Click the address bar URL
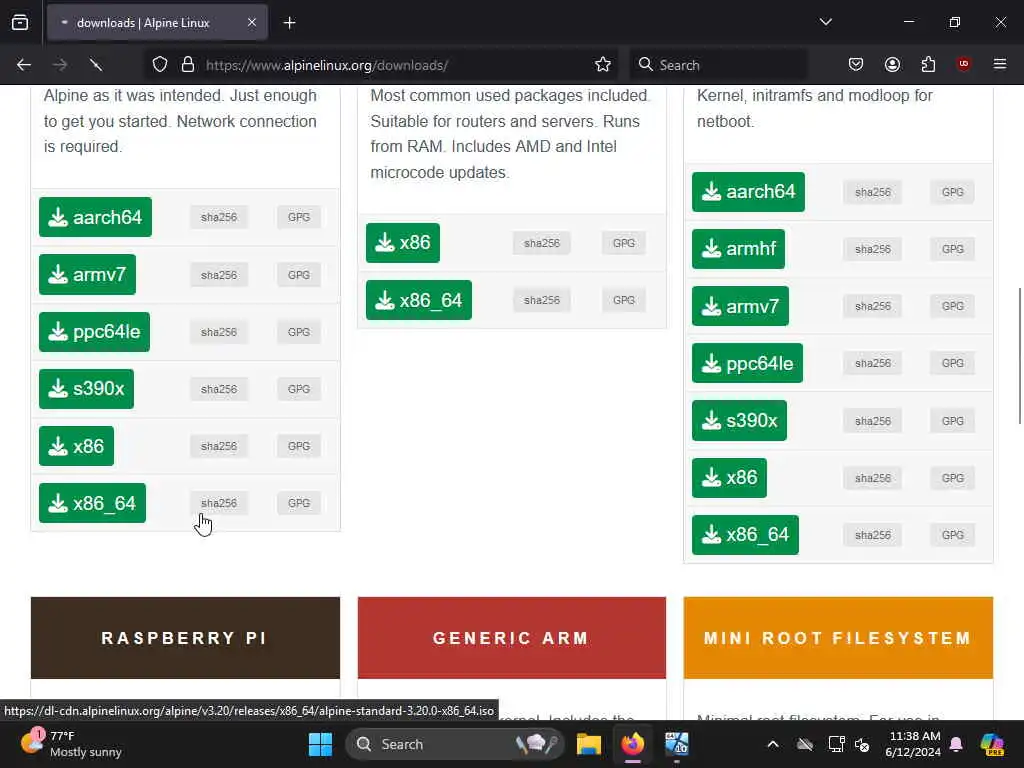 (x=327, y=65)
